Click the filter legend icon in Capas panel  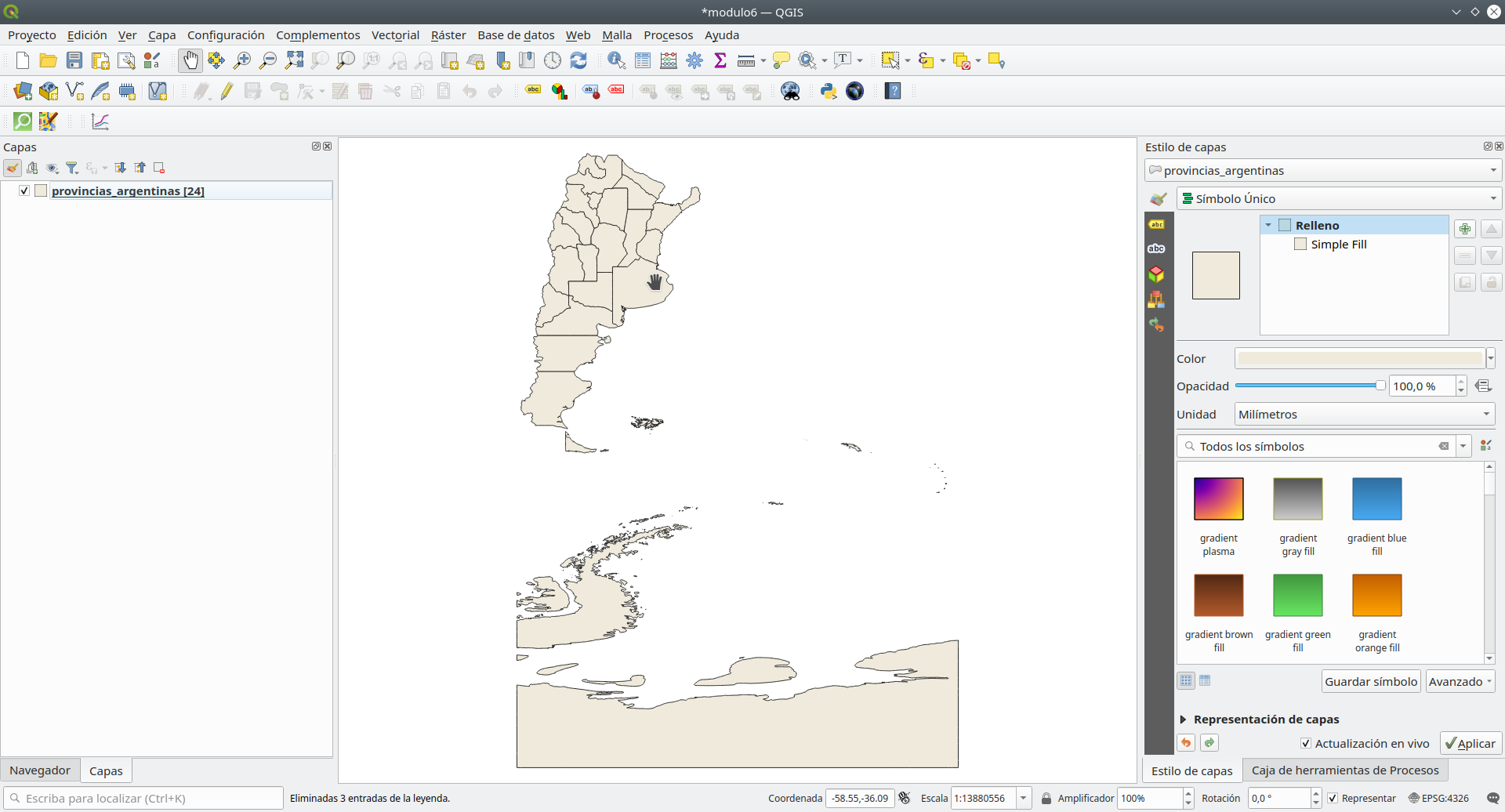coord(72,168)
